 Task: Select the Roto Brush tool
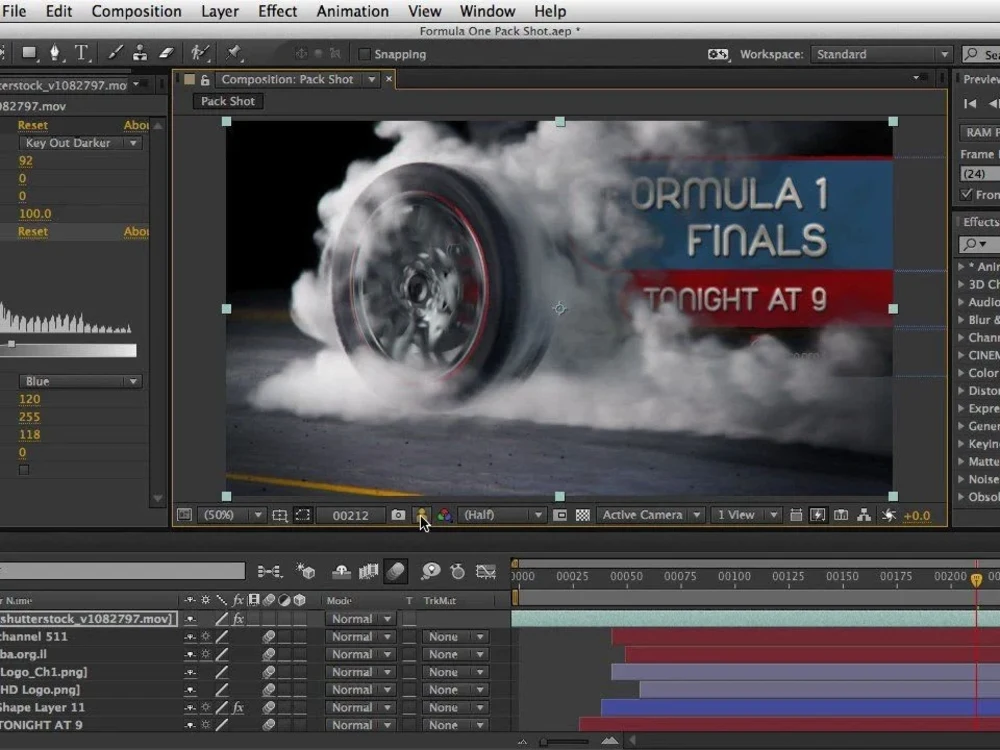(200, 53)
